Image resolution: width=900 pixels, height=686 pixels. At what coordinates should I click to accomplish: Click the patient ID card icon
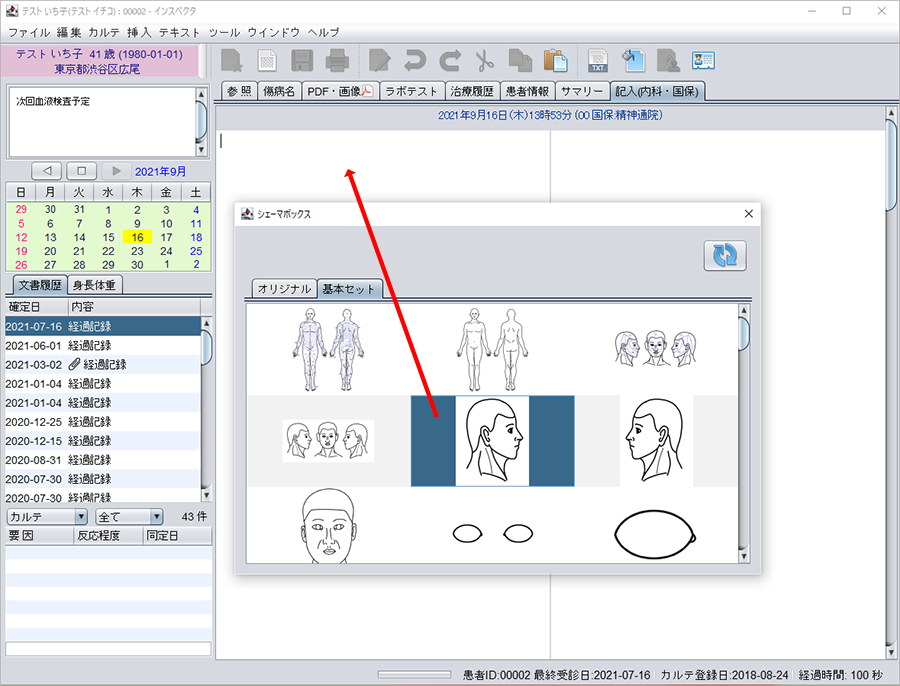[x=703, y=61]
